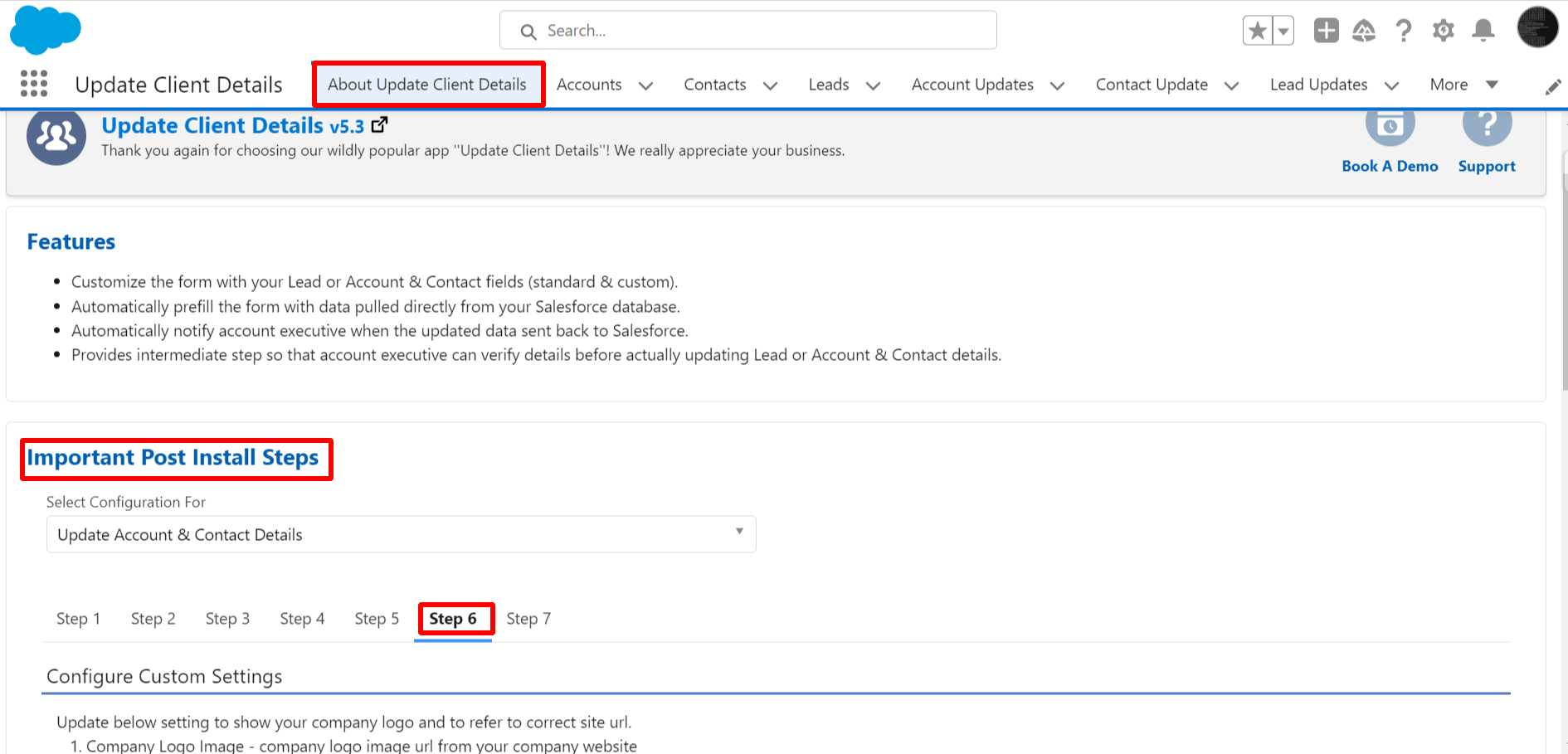Click the Update Client Details app name
The width and height of the screenshot is (1568, 754).
coord(178,85)
